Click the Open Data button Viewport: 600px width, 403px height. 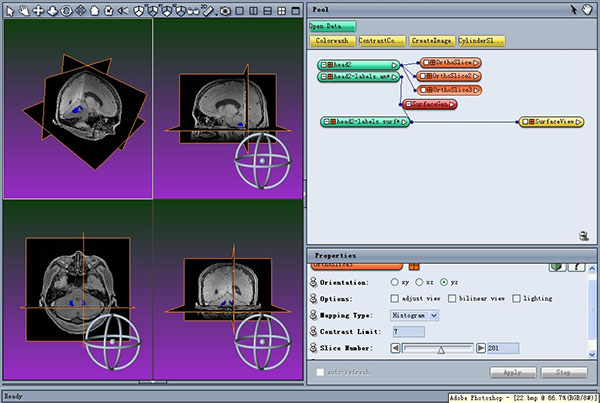click(x=332, y=26)
